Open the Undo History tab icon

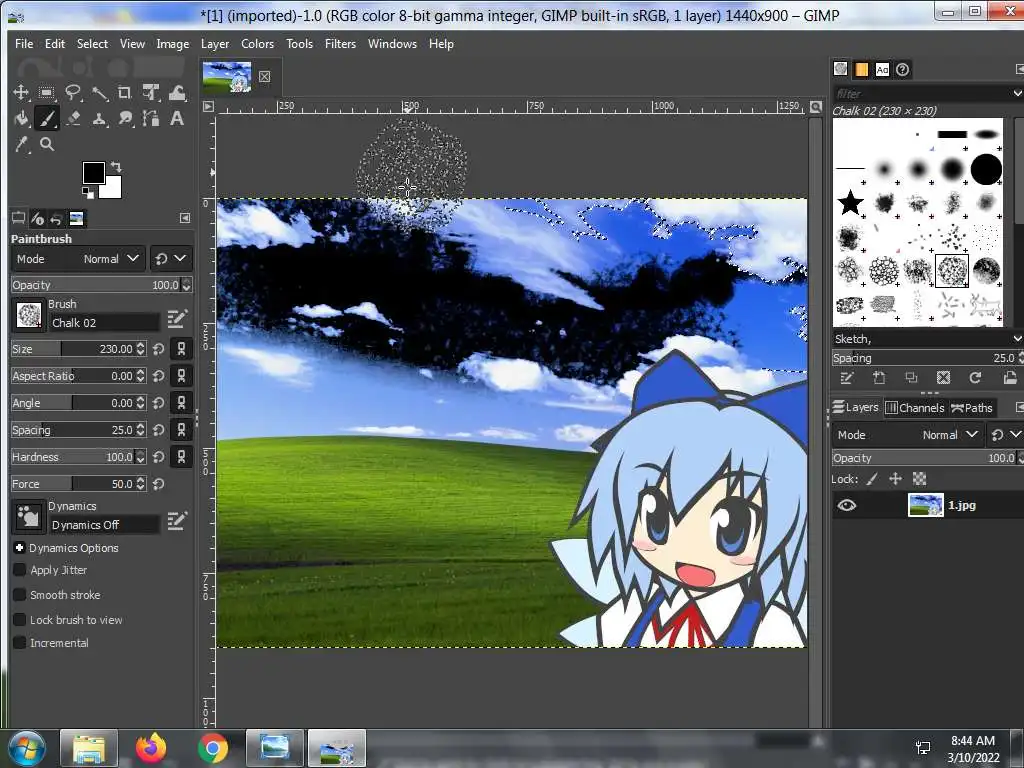tap(56, 219)
